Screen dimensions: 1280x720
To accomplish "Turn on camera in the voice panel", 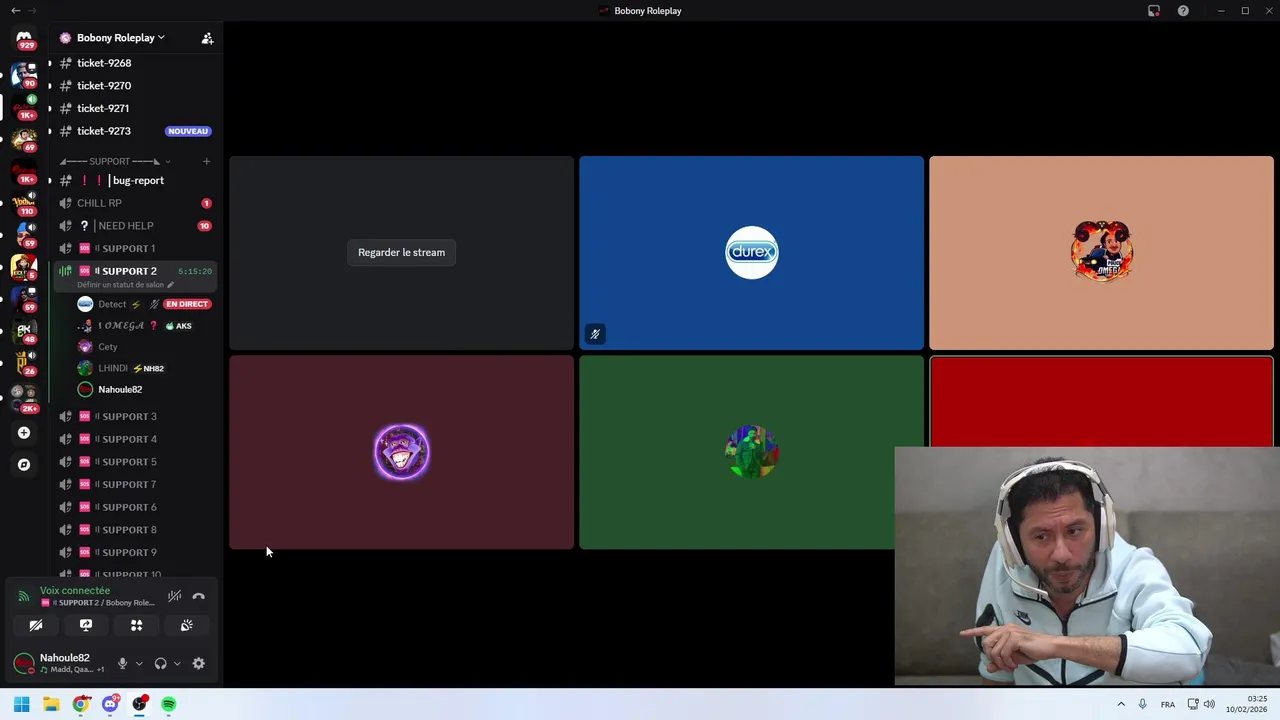I will click(x=35, y=625).
